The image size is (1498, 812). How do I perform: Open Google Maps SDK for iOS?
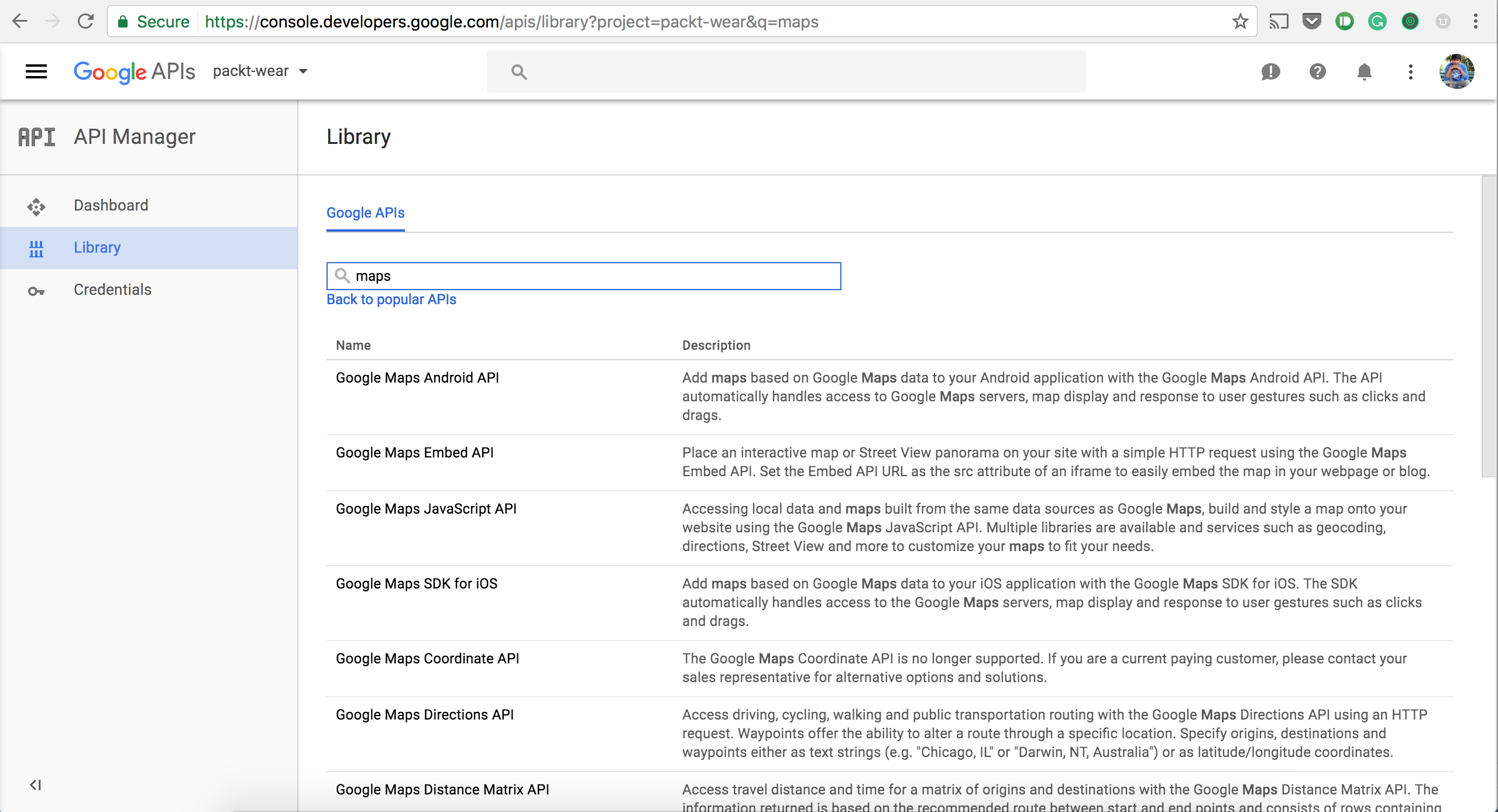coord(416,584)
